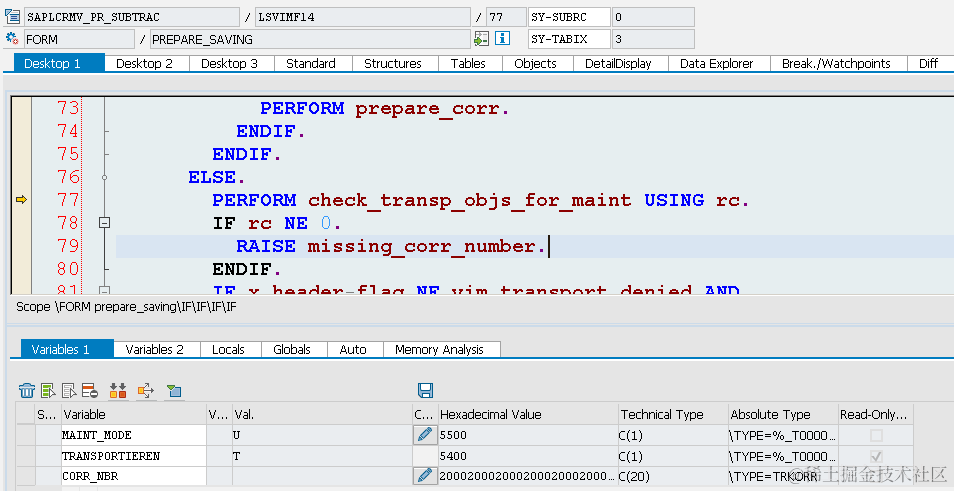Click pencil edit icon for MAINT_MODE
Screen dimensions: 954x491
click(425, 434)
